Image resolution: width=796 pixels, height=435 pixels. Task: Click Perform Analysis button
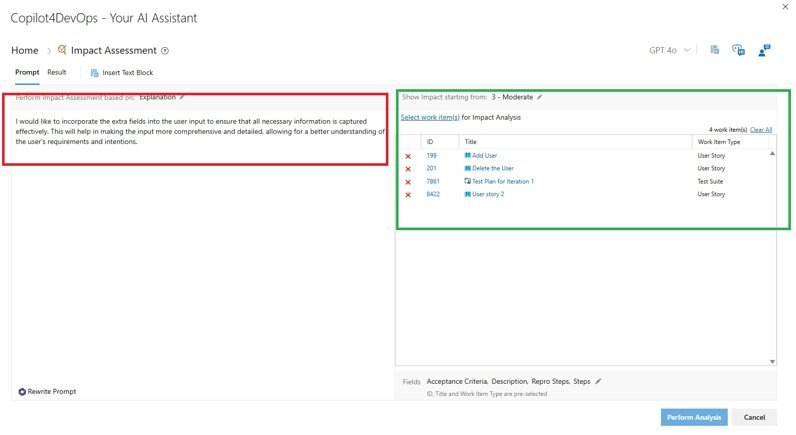694,417
